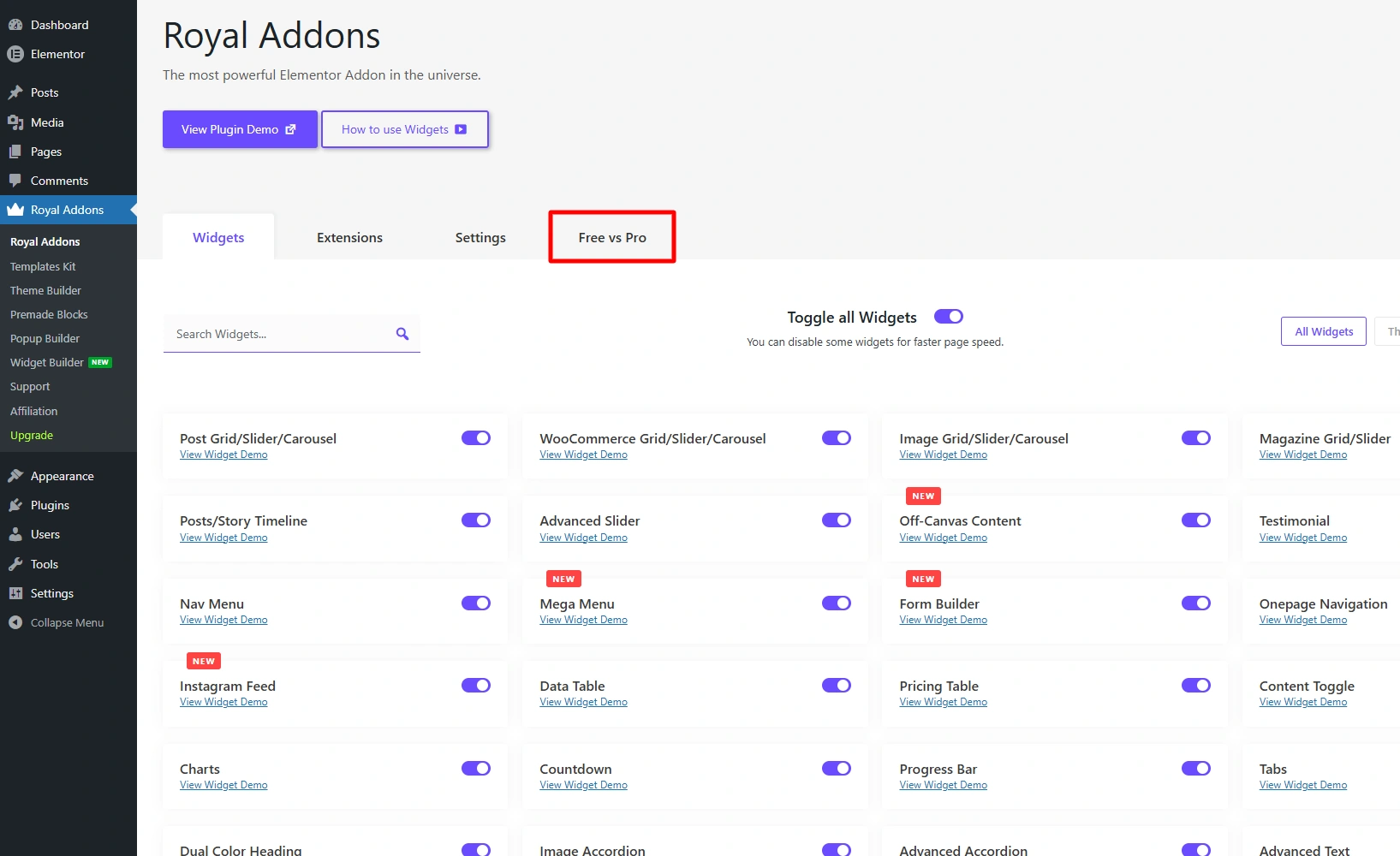Click the Royal Addons crown icon
Image resolution: width=1400 pixels, height=856 pixels.
pos(15,210)
